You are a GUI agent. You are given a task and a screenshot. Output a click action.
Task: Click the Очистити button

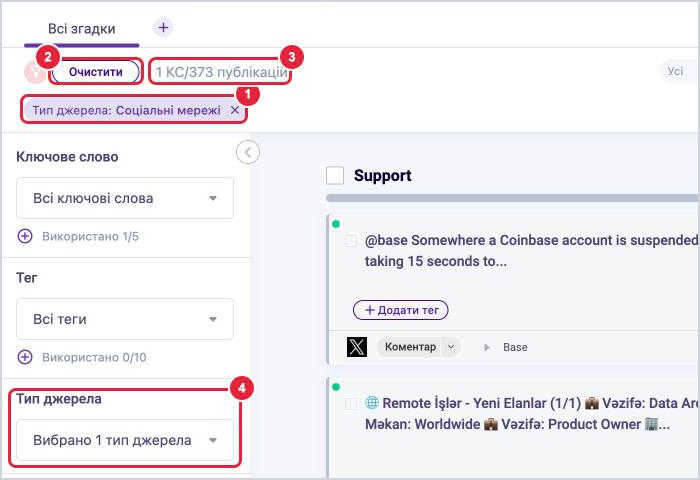click(96, 72)
